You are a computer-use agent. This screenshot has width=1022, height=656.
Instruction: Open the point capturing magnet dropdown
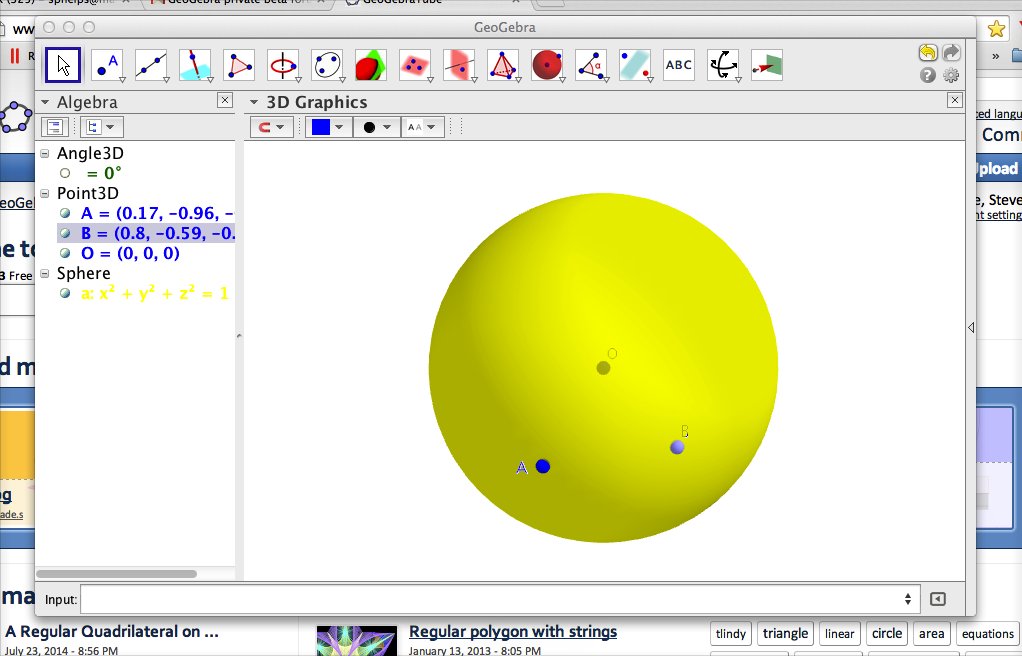(x=272, y=127)
